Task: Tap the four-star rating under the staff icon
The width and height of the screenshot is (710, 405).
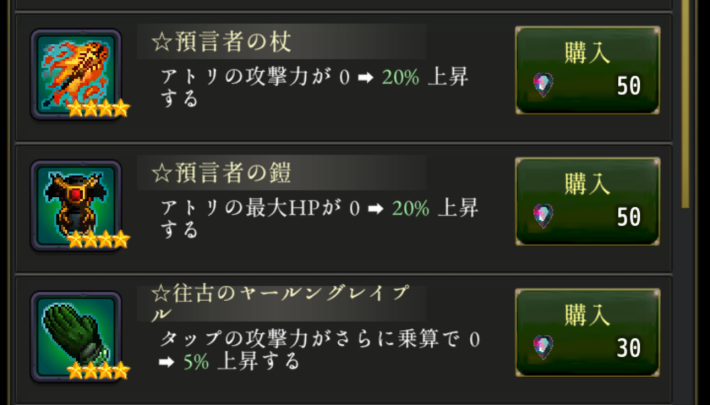Action: click(99, 108)
